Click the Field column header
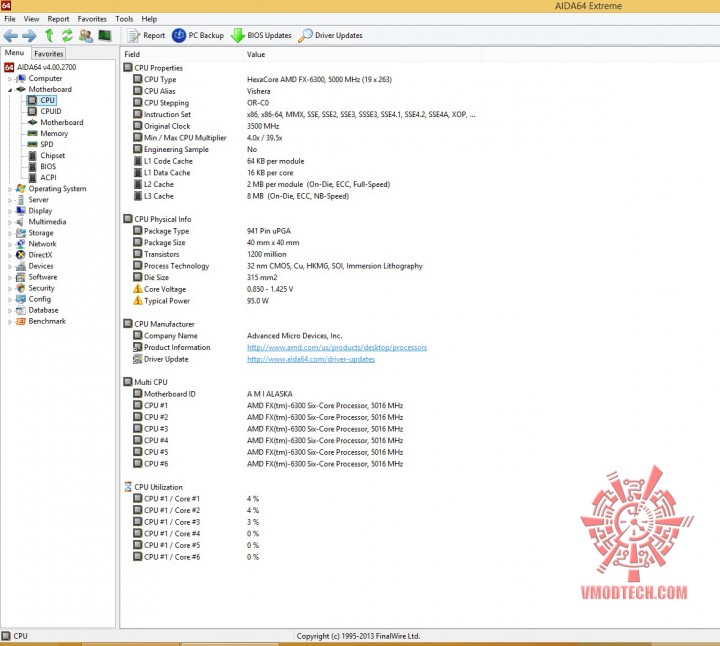 coord(182,54)
